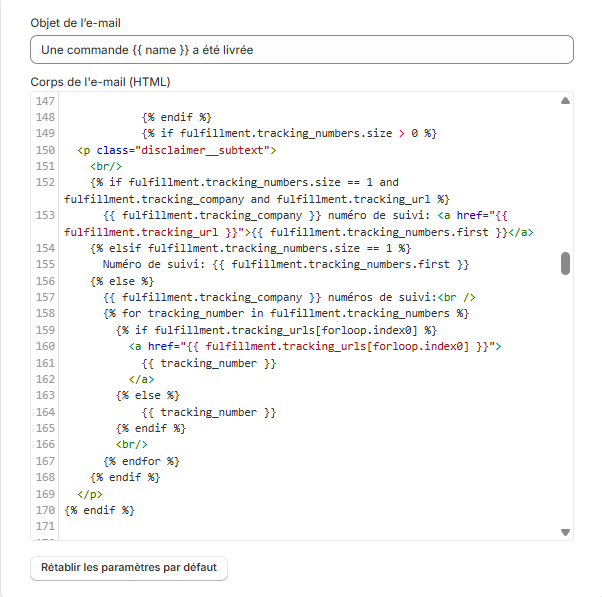Click the scroll down arrow in code editor
The image size is (602, 597).
pos(565,532)
